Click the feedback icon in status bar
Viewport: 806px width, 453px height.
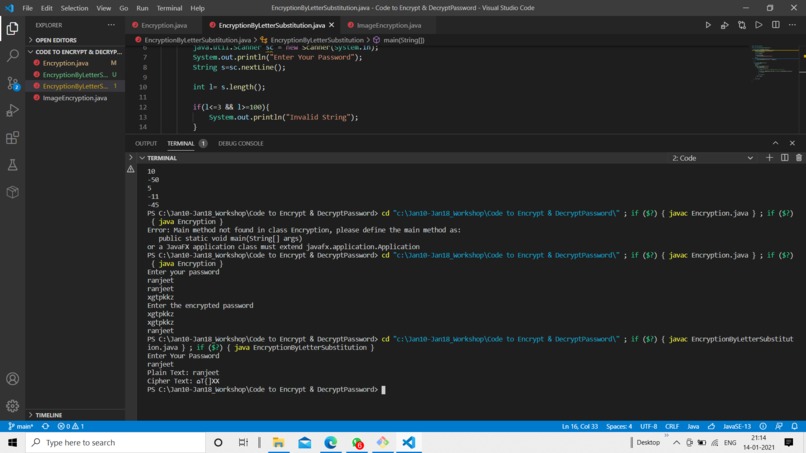point(779,426)
